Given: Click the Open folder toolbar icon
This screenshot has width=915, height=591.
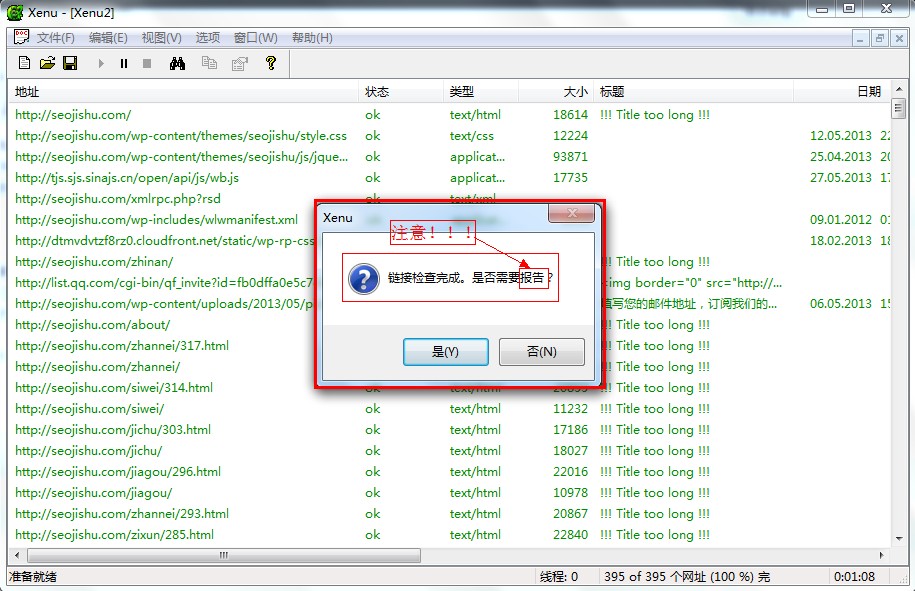Looking at the screenshot, I should click(x=47, y=63).
